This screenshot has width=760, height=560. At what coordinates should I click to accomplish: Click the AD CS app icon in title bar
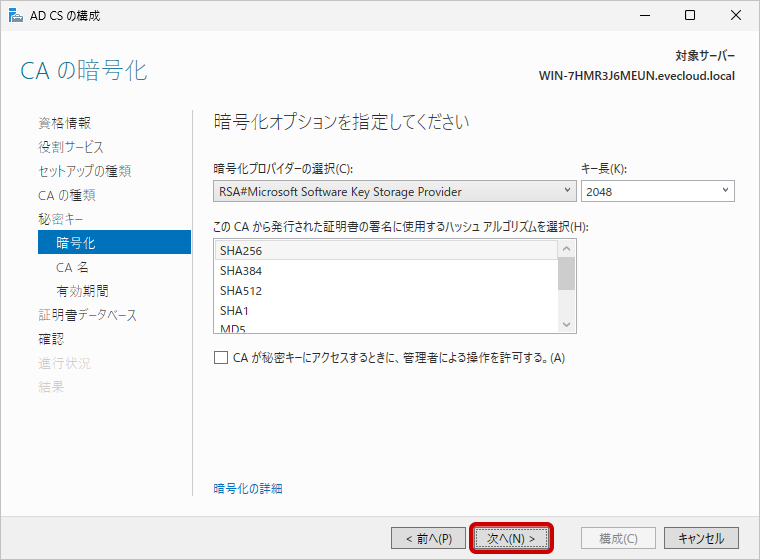coord(14,15)
